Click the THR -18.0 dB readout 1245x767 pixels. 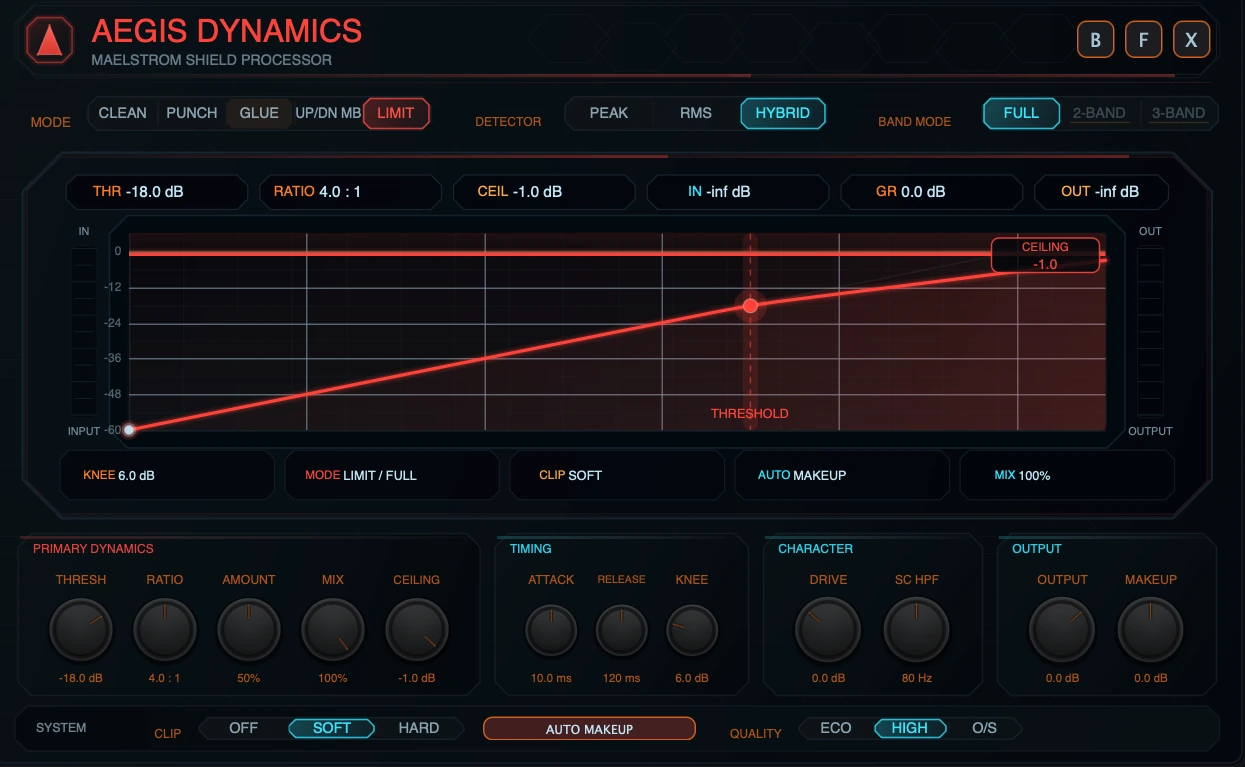(x=157, y=191)
